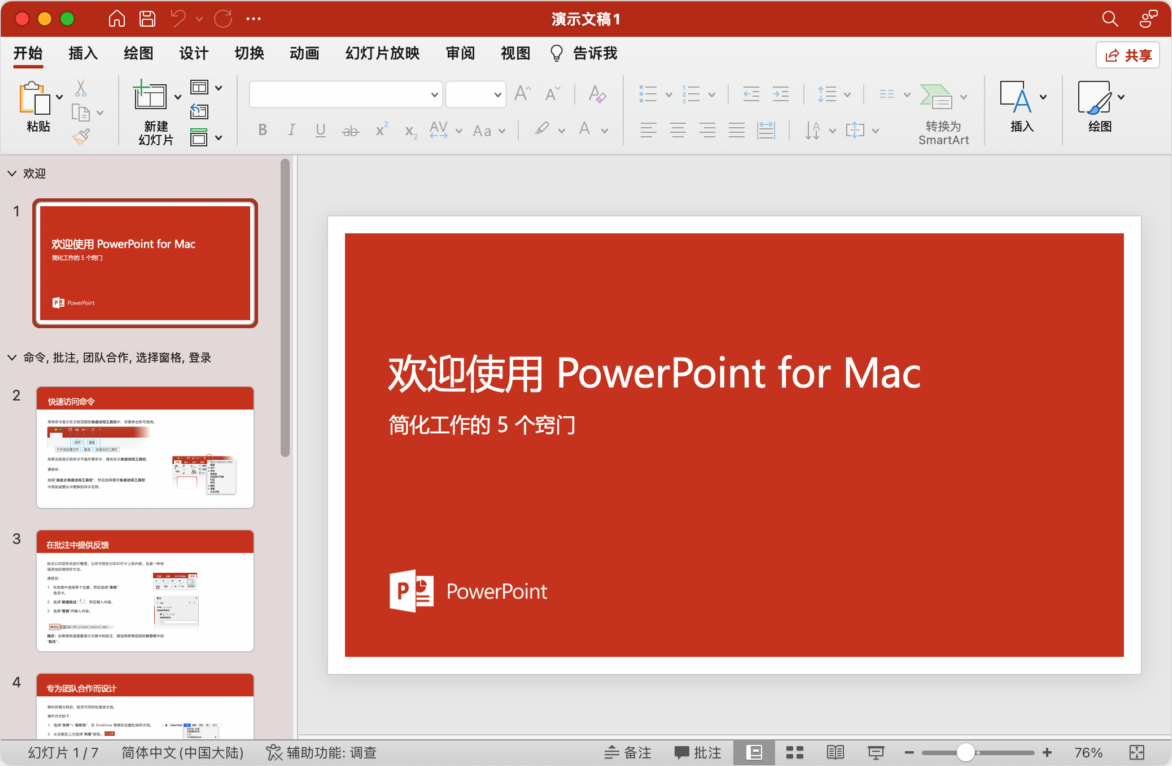Collapse the 欢迎 section
Viewport: 1172px width, 766px height.
click(12, 173)
